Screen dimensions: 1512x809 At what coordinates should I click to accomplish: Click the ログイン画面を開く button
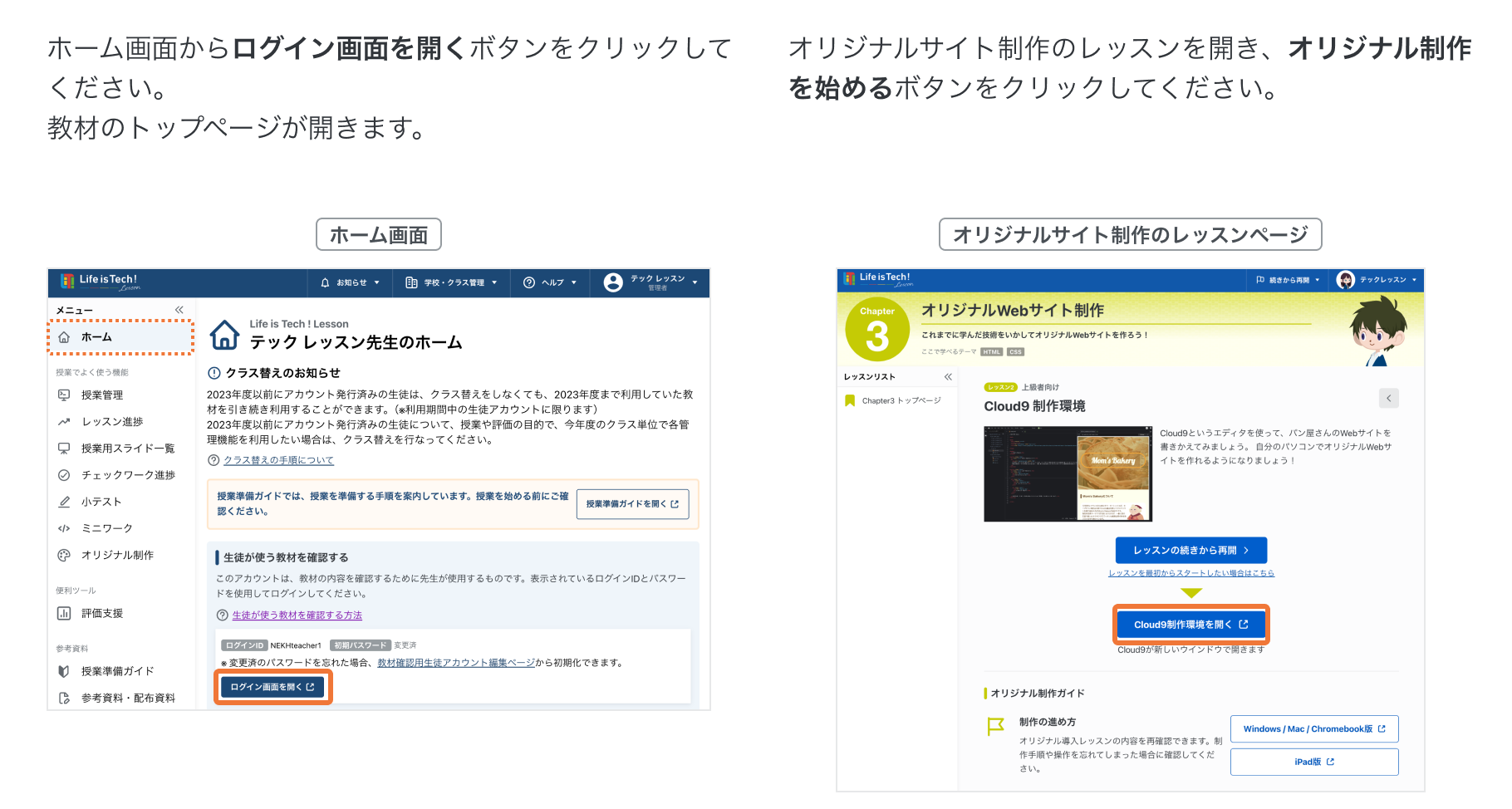click(272, 687)
